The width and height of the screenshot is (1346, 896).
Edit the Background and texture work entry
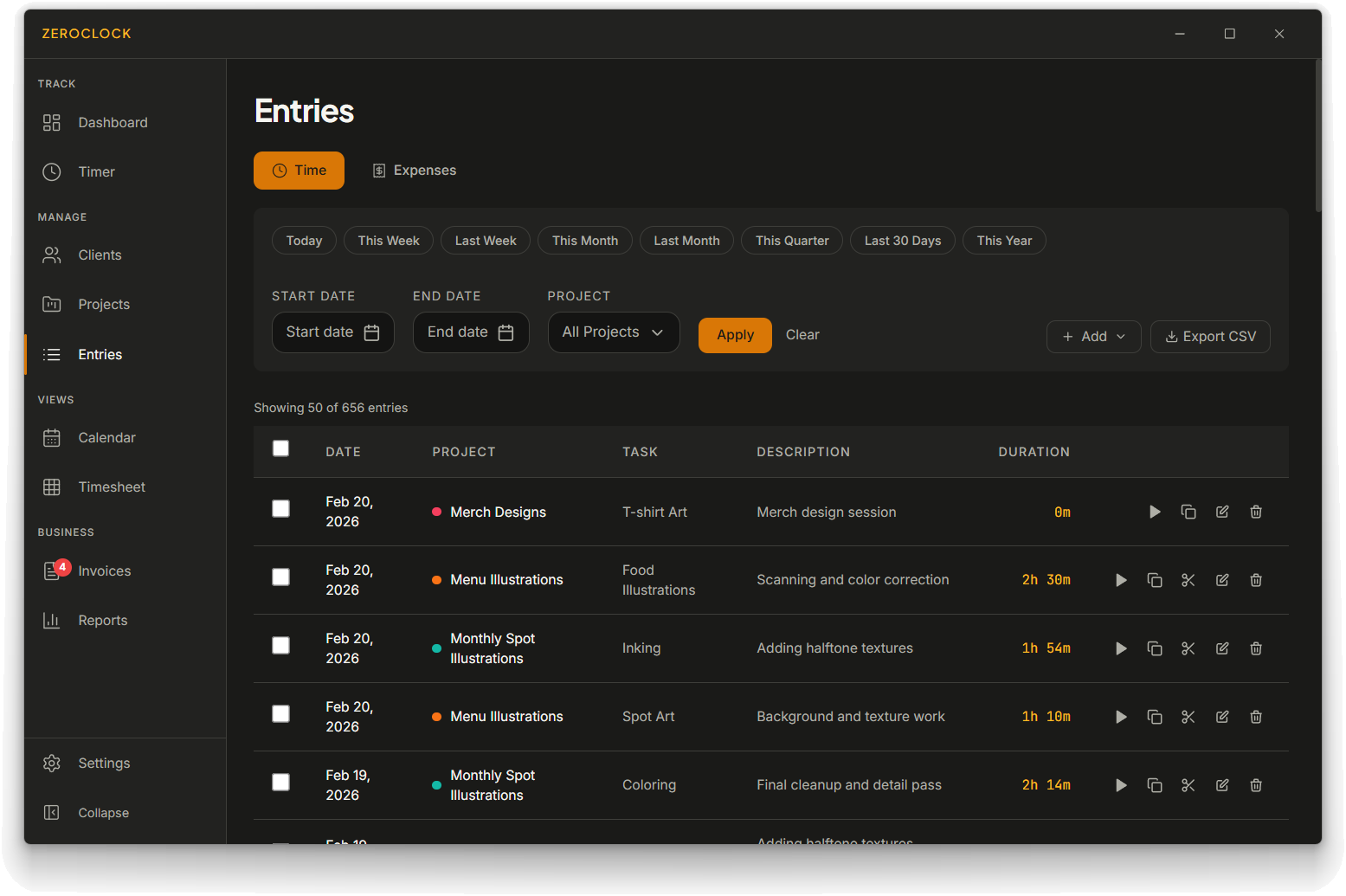[1222, 717]
